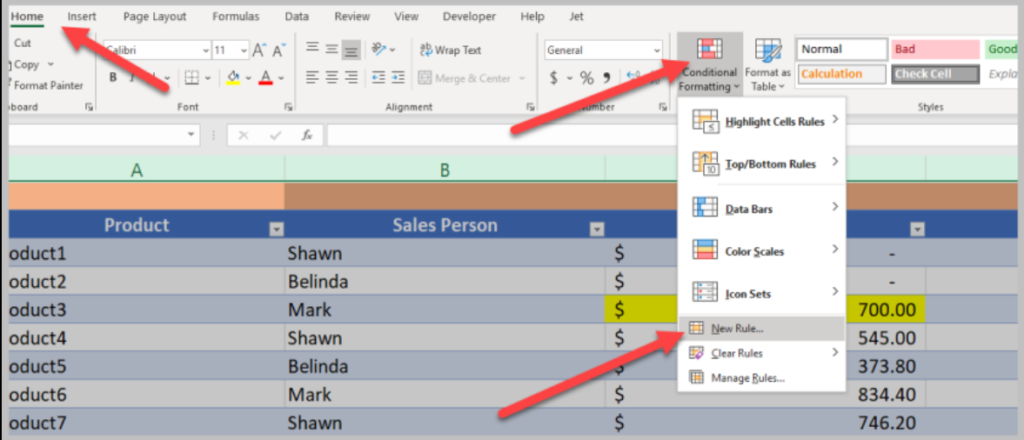The width and height of the screenshot is (1024, 440).
Task: Open the Formulas ribbon tab
Action: point(236,17)
